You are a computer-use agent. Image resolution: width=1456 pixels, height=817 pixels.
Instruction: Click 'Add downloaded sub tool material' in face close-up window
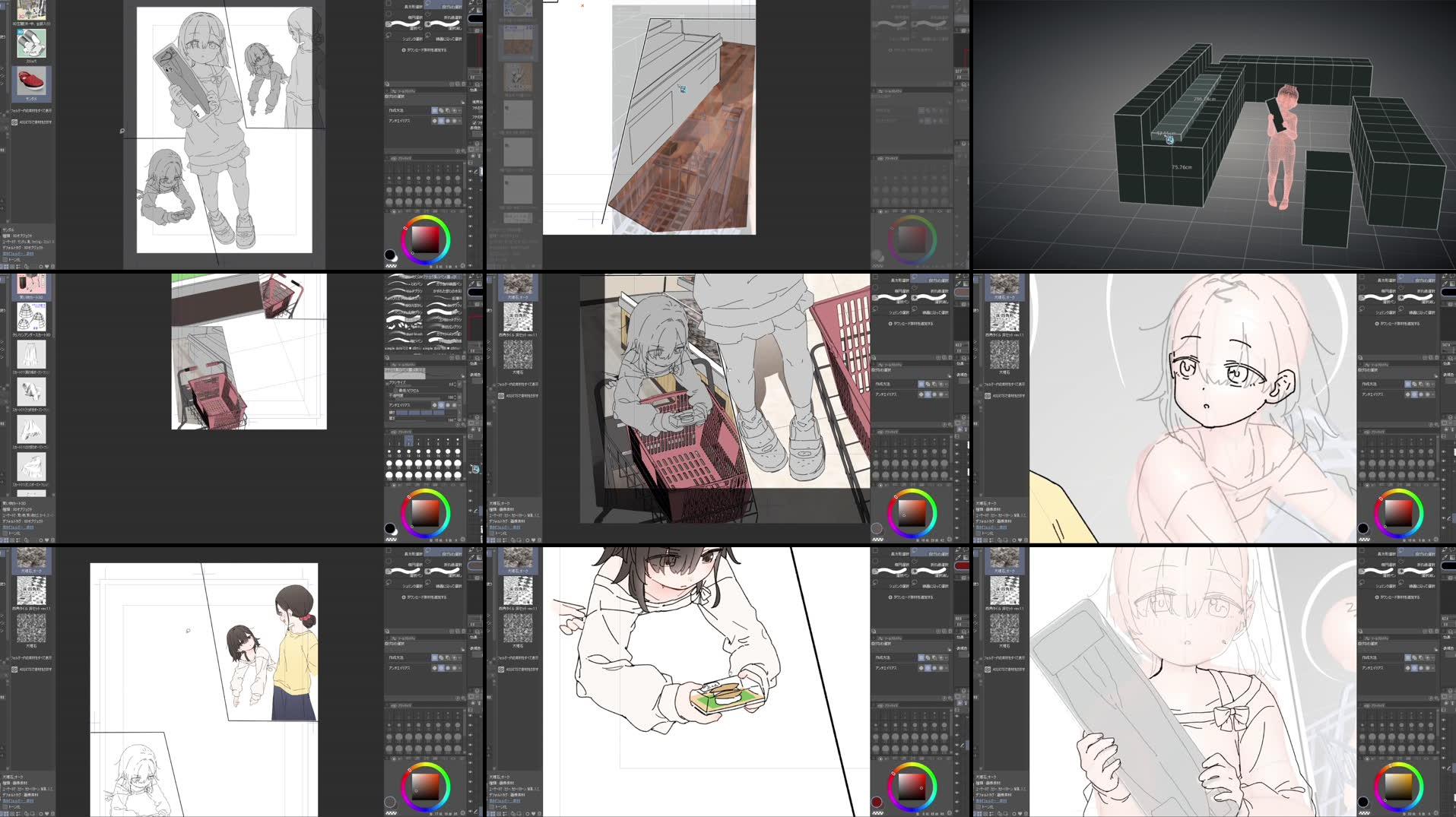tap(1397, 324)
